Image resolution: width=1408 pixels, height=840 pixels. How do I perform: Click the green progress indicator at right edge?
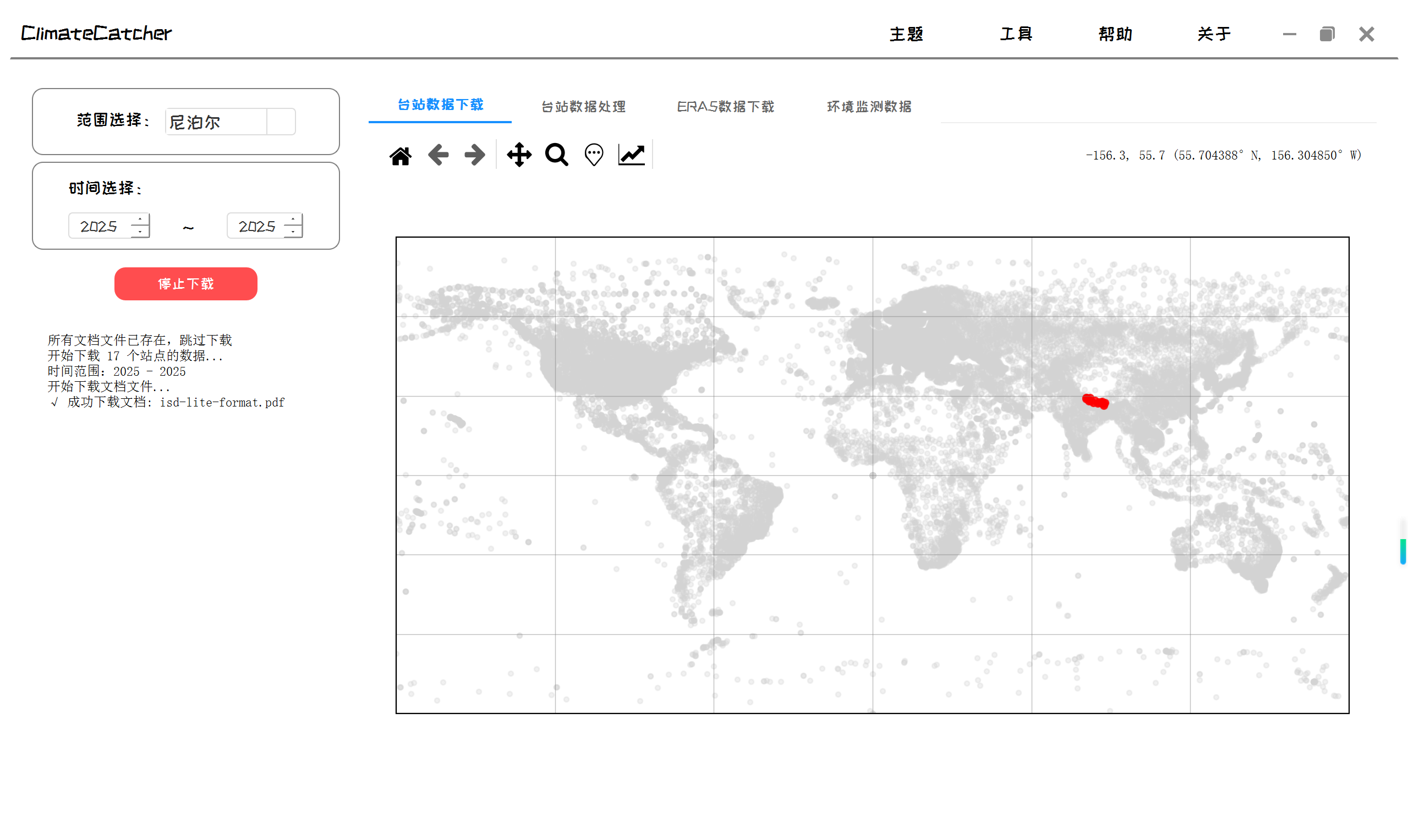tap(1402, 551)
